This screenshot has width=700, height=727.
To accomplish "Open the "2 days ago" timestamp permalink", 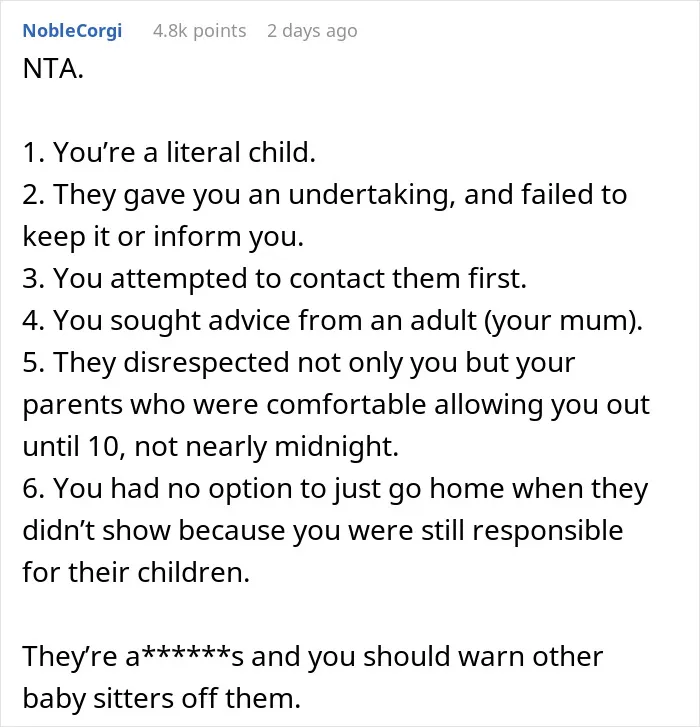I will click(x=312, y=31).
